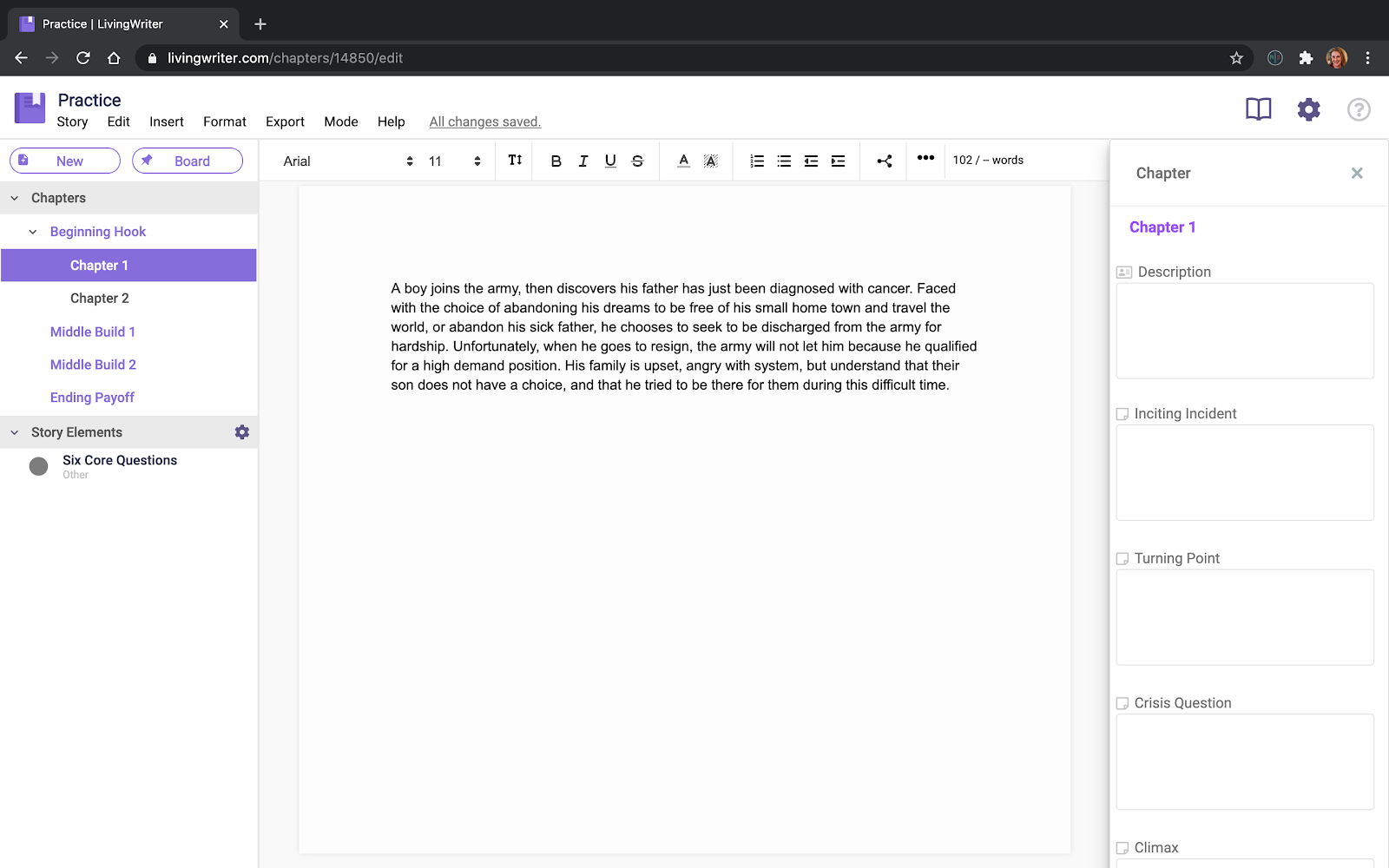Toggle the Inciting Incident checkbox
Screen dimensions: 1389x868
1122,414
